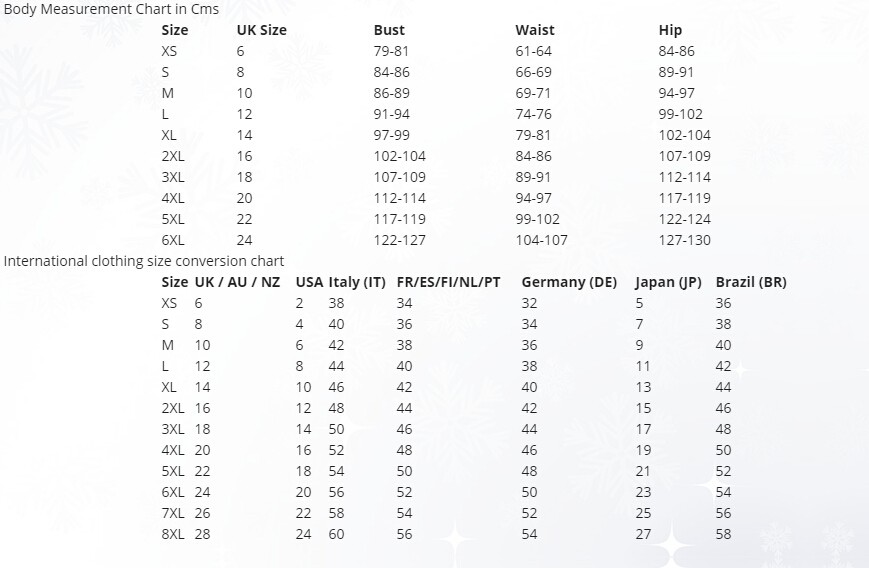Select the '8XL' size row label
Screen dimensions: 869x568
coord(173,534)
